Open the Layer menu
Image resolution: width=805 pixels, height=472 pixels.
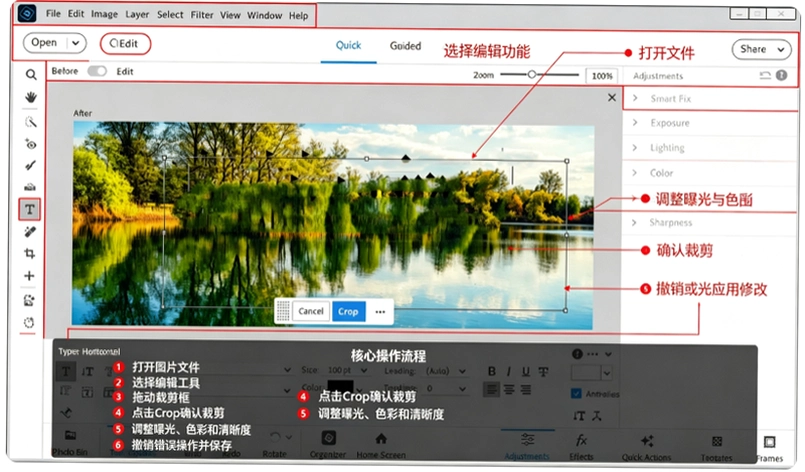pyautogui.click(x=137, y=14)
